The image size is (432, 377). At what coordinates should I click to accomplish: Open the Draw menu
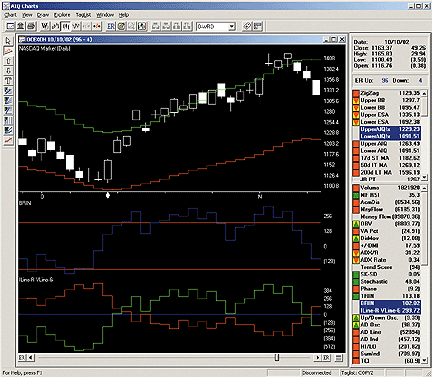pyautogui.click(x=43, y=15)
